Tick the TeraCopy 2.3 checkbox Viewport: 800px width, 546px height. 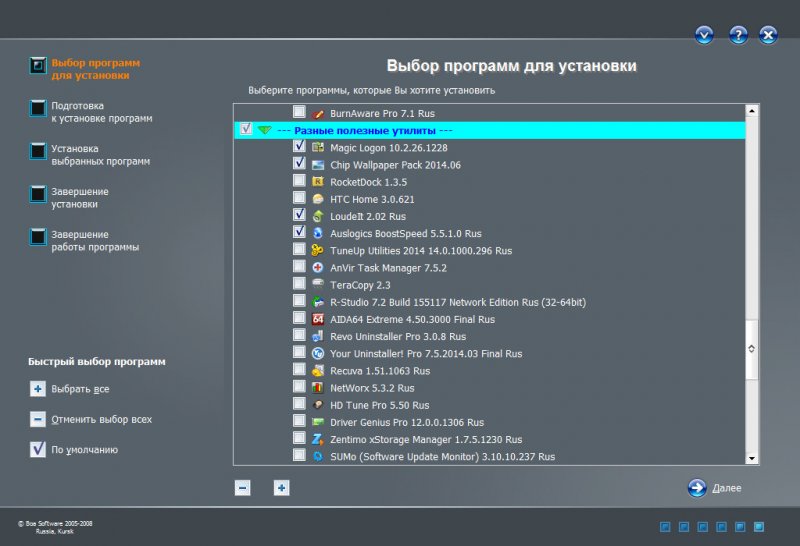[x=299, y=284]
